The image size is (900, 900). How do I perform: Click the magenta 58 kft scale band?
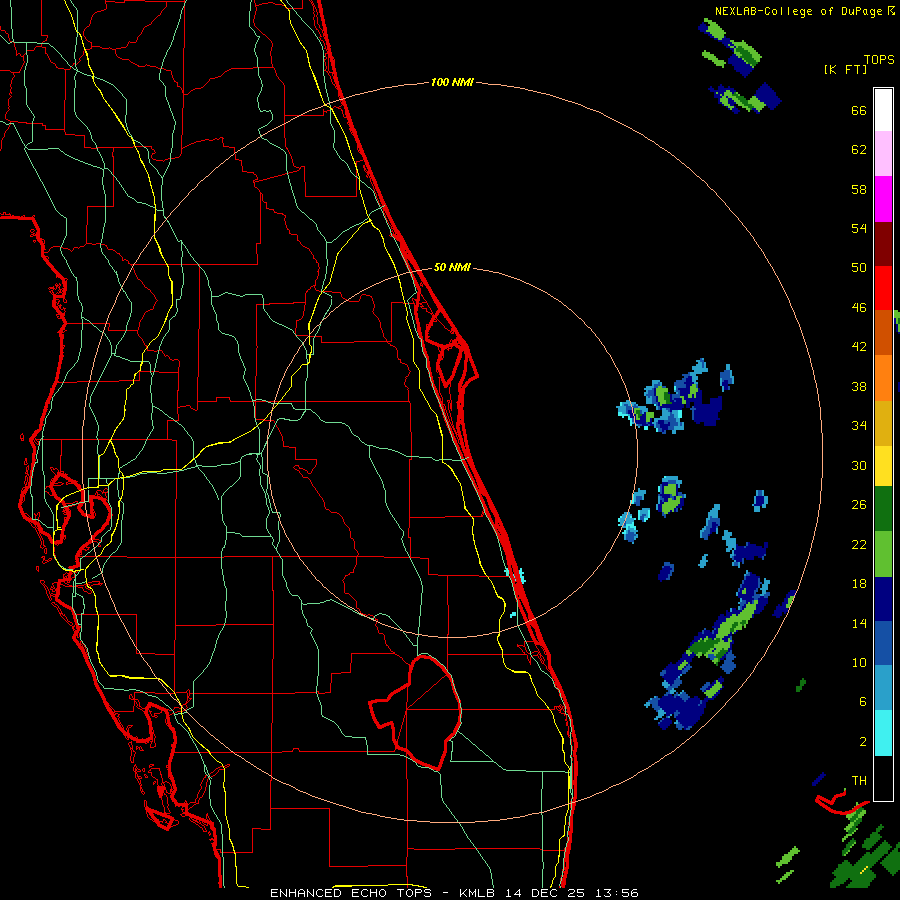click(883, 199)
